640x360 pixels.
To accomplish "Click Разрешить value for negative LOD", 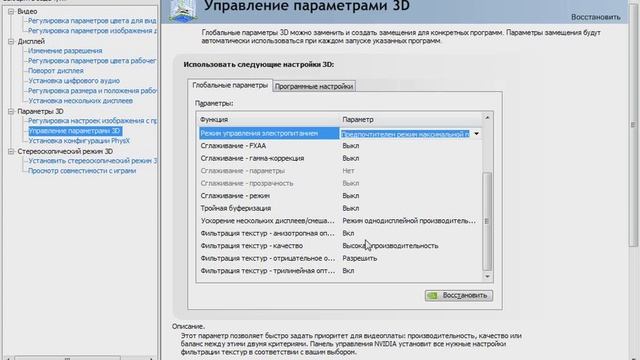I will 360,258.
